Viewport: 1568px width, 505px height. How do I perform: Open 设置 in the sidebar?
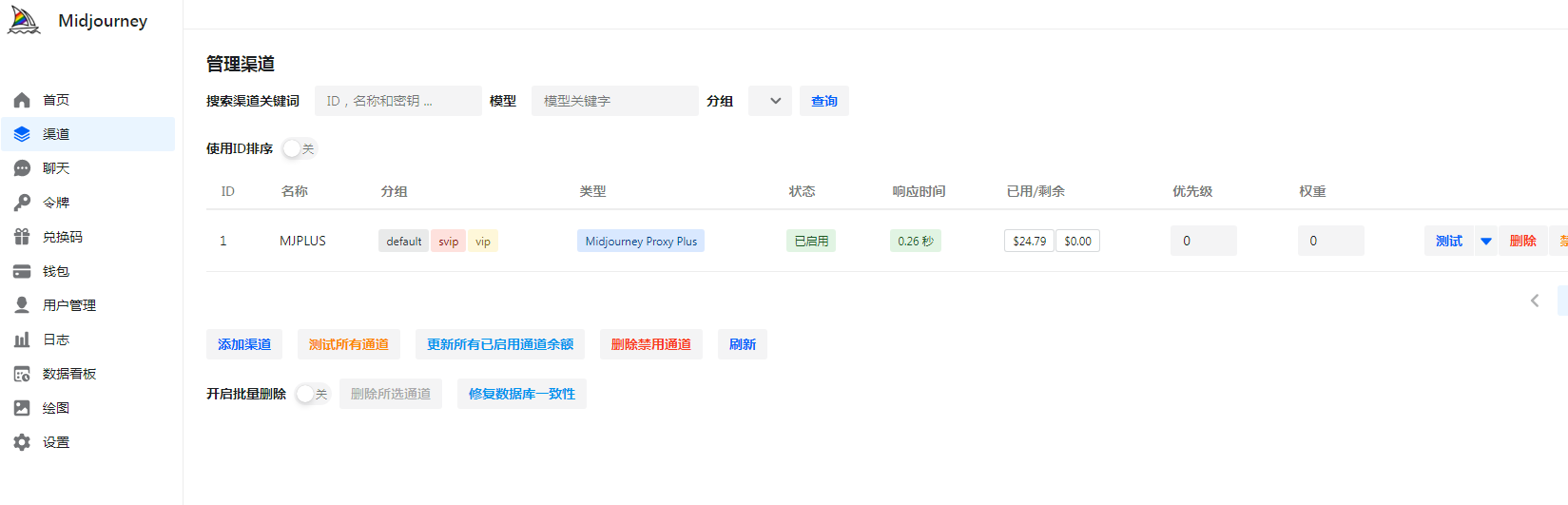87,442
